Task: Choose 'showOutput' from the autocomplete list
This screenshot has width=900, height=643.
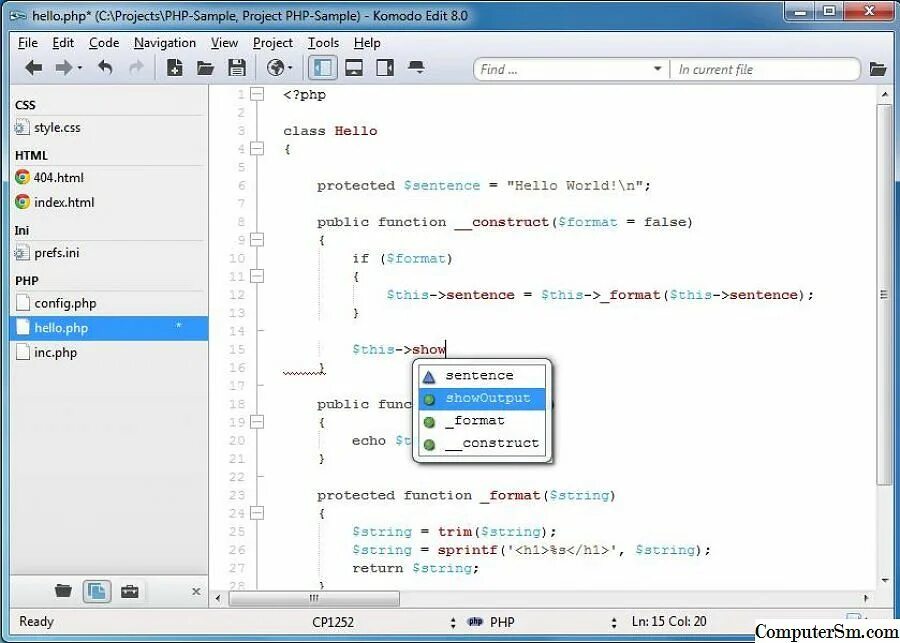Action: click(x=482, y=398)
